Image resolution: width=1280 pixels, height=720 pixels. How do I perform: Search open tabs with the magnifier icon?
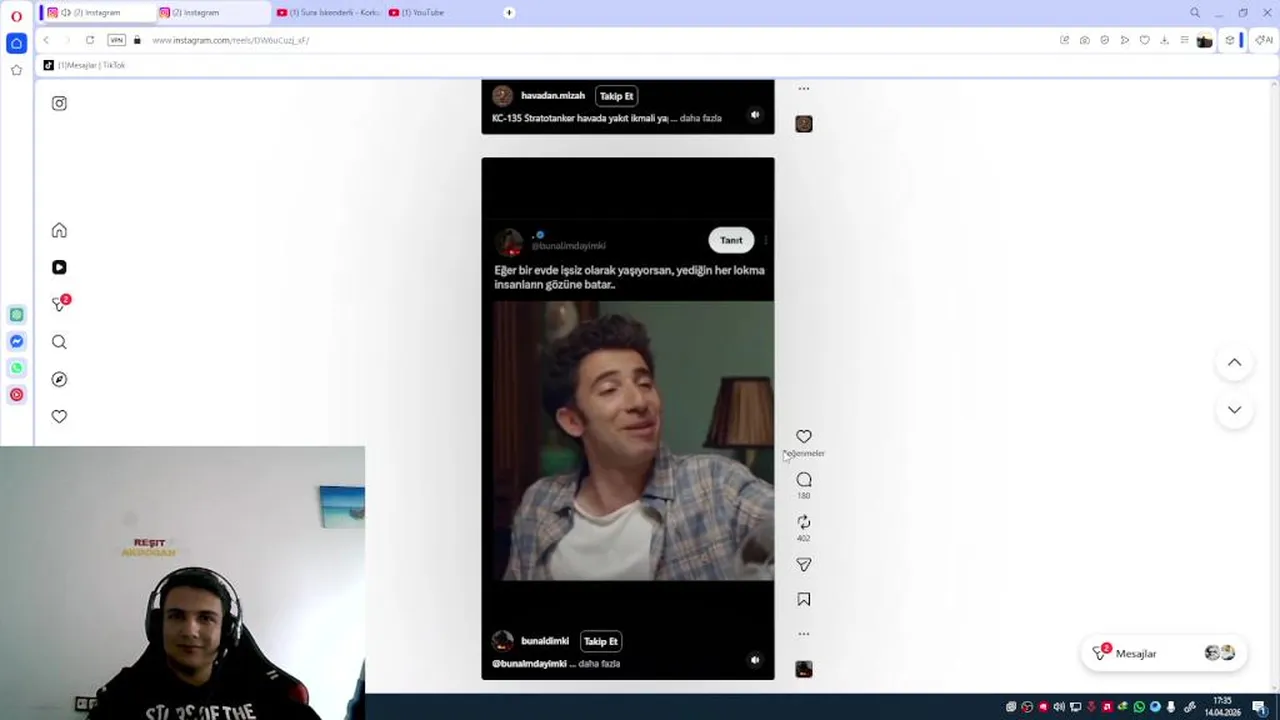(1194, 12)
